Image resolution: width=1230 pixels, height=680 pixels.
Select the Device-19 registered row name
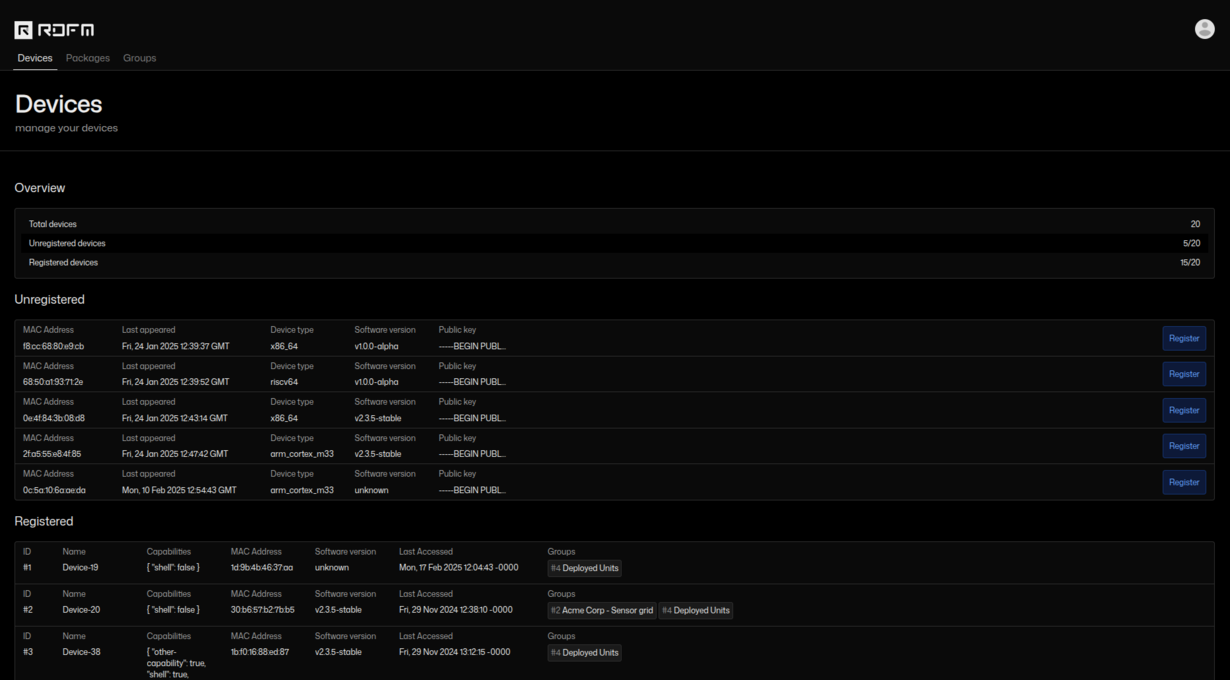coord(80,568)
